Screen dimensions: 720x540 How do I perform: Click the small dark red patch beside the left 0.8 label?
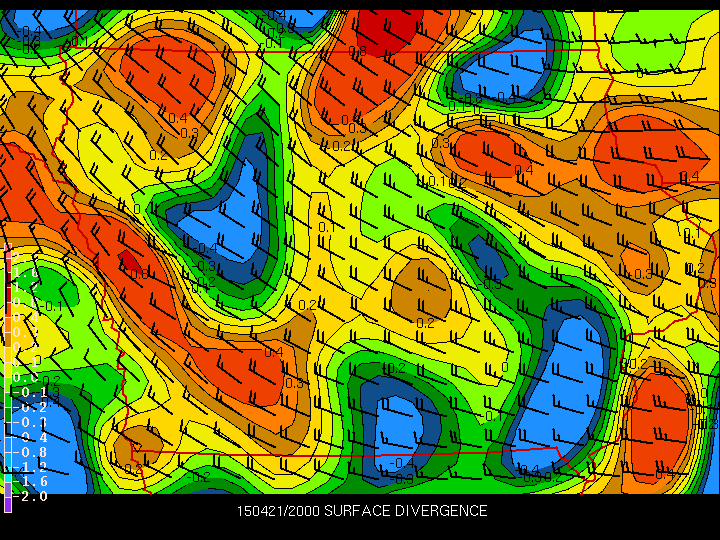click(x=129, y=263)
